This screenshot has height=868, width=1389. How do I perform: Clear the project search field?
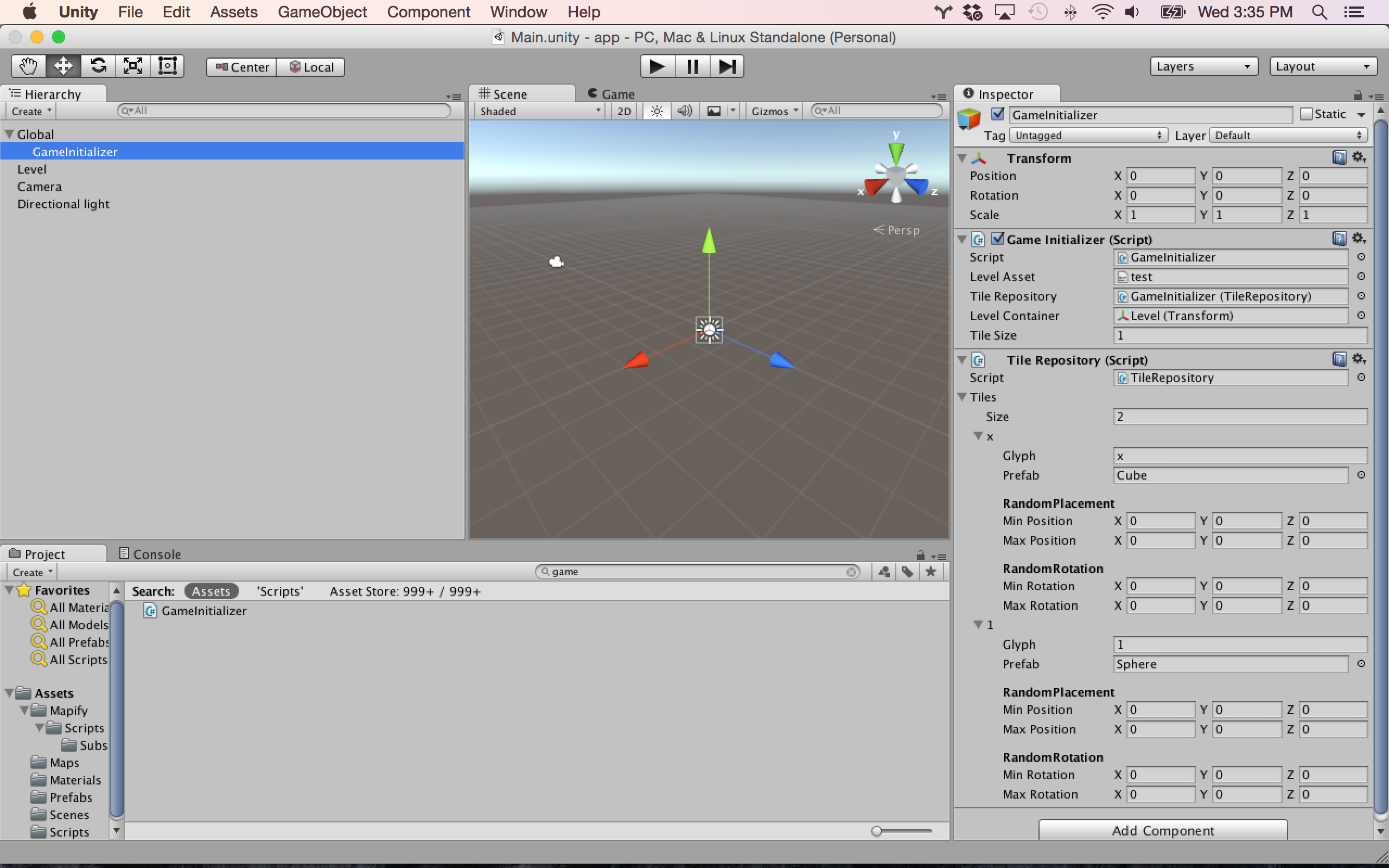pyautogui.click(x=851, y=572)
